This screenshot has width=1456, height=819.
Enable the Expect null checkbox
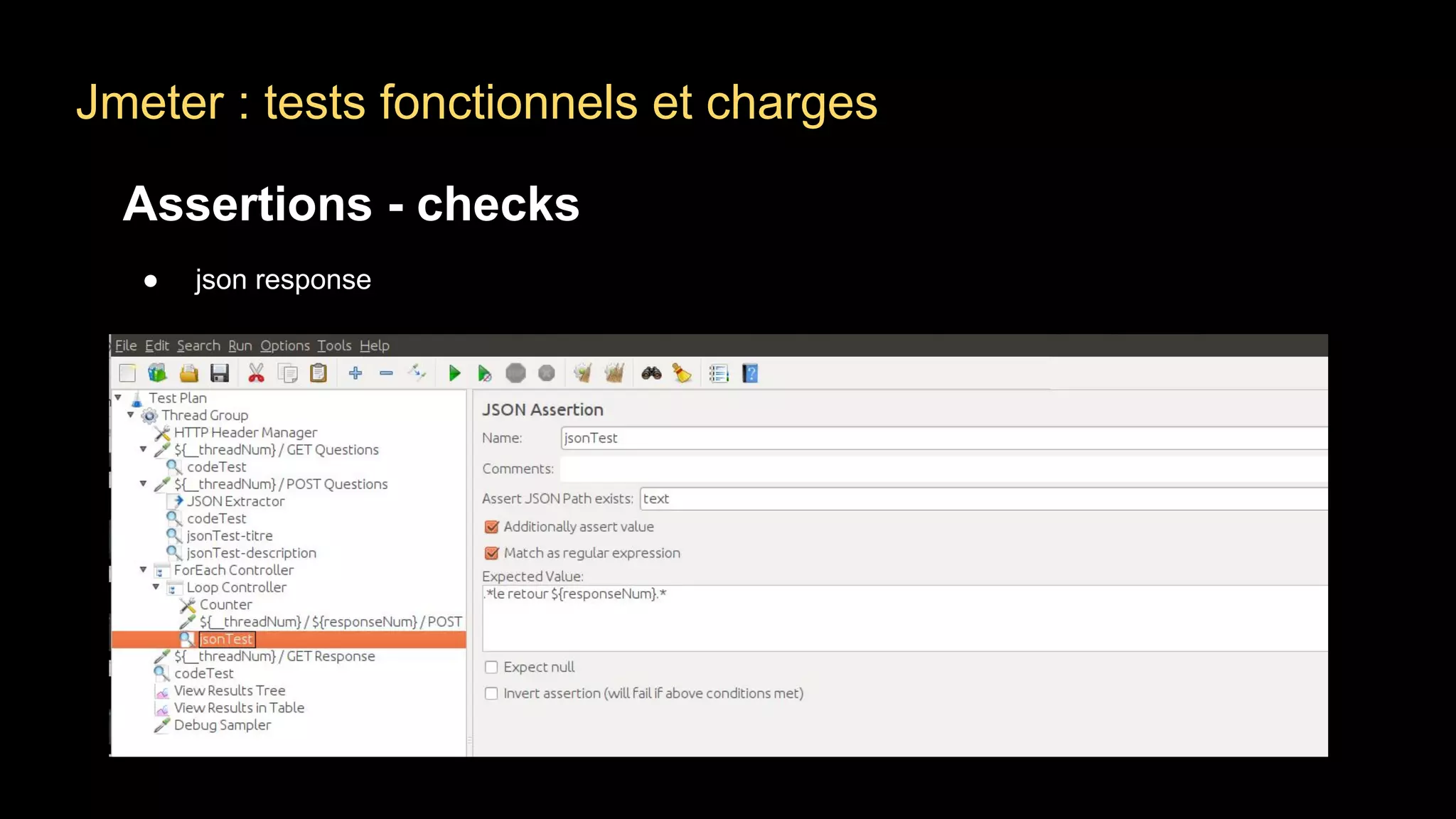491,667
